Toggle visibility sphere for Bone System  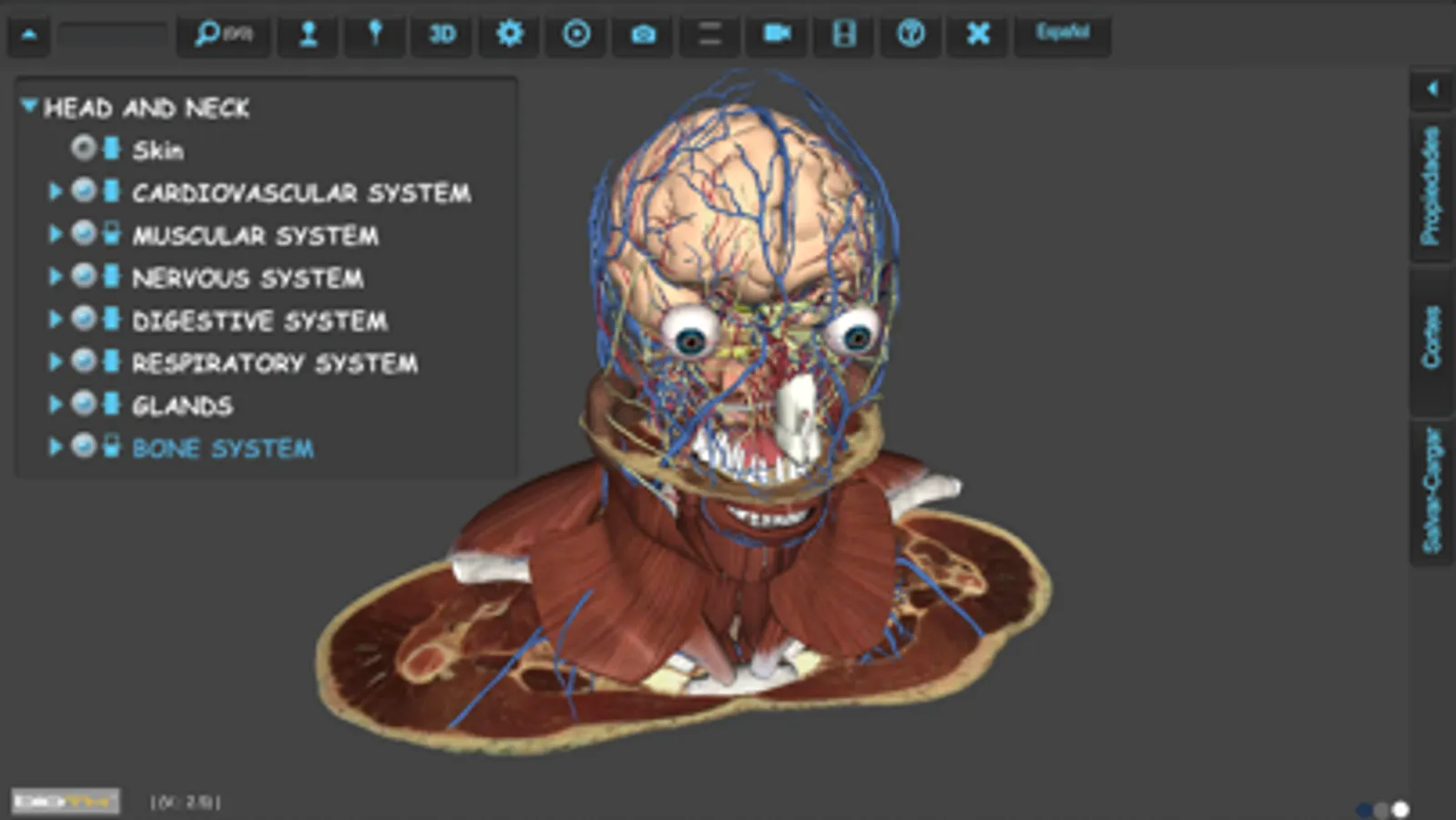[x=83, y=446]
